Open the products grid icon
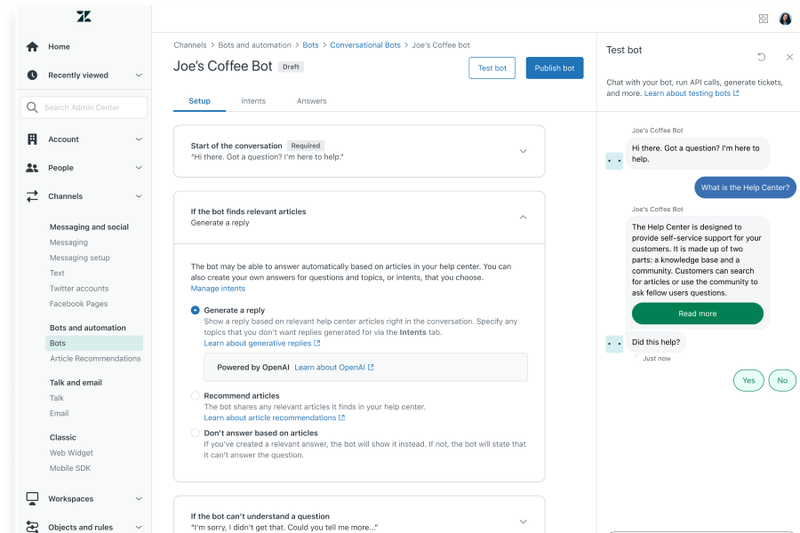Image resolution: width=800 pixels, height=533 pixels. tap(763, 18)
